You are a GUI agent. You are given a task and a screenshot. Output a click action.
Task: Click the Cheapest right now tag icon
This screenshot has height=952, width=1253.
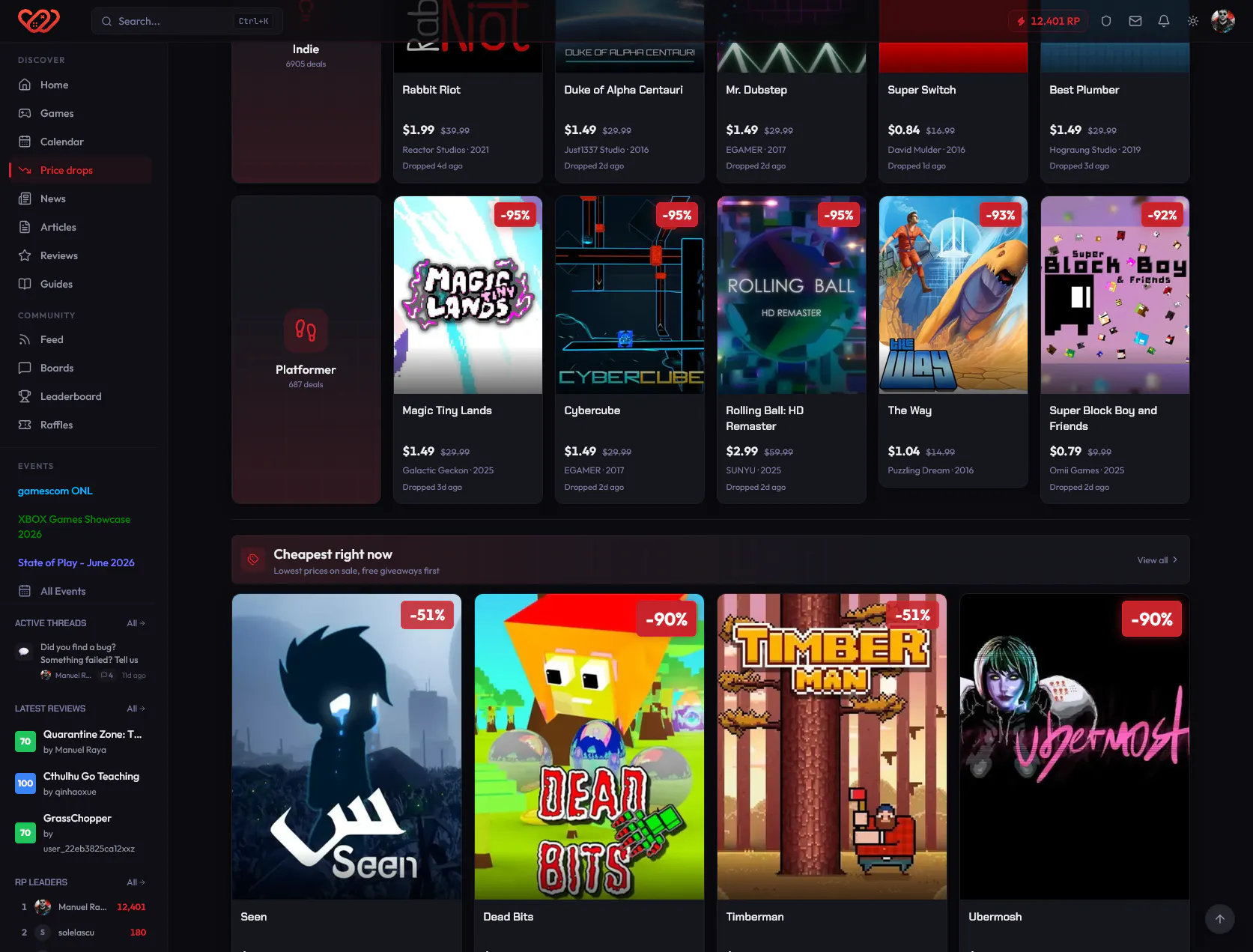point(253,560)
